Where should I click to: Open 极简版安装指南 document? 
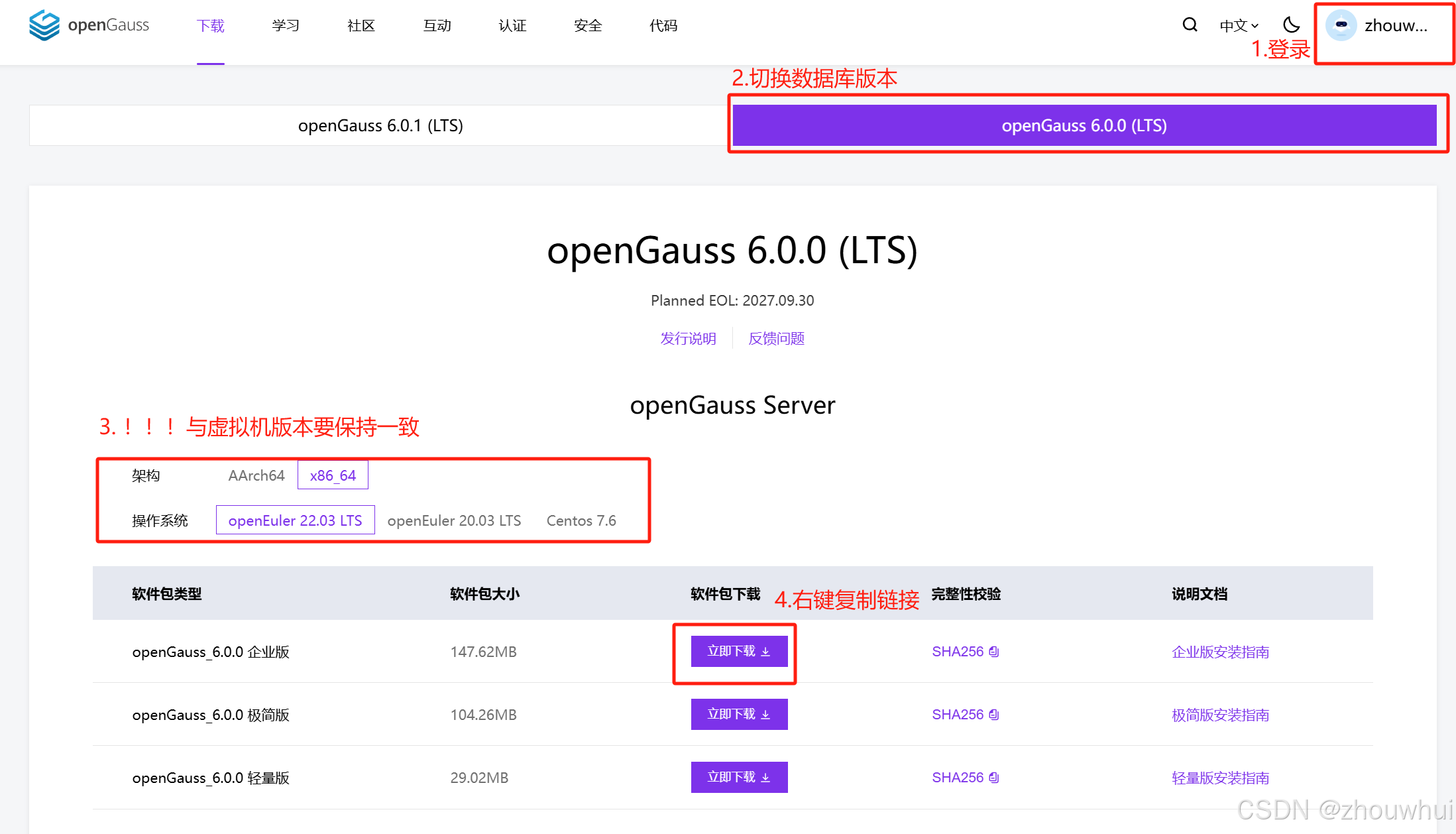pyautogui.click(x=1220, y=715)
